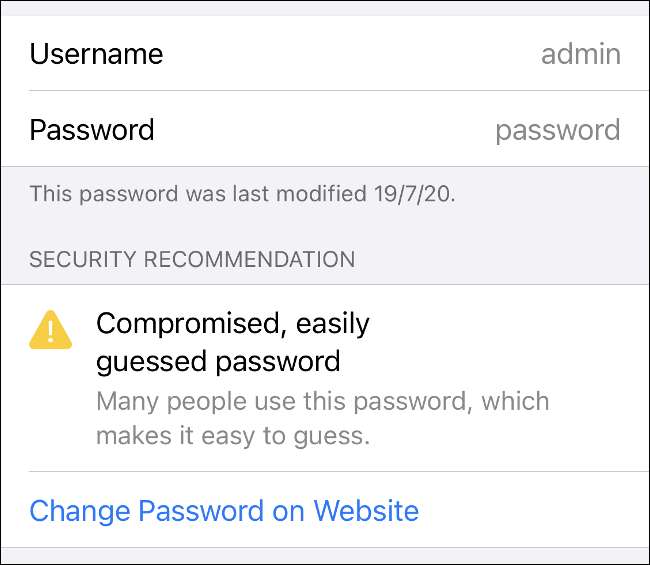
Task: Tap the 'guessed password' line of warning title
Action: pyautogui.click(x=218, y=360)
